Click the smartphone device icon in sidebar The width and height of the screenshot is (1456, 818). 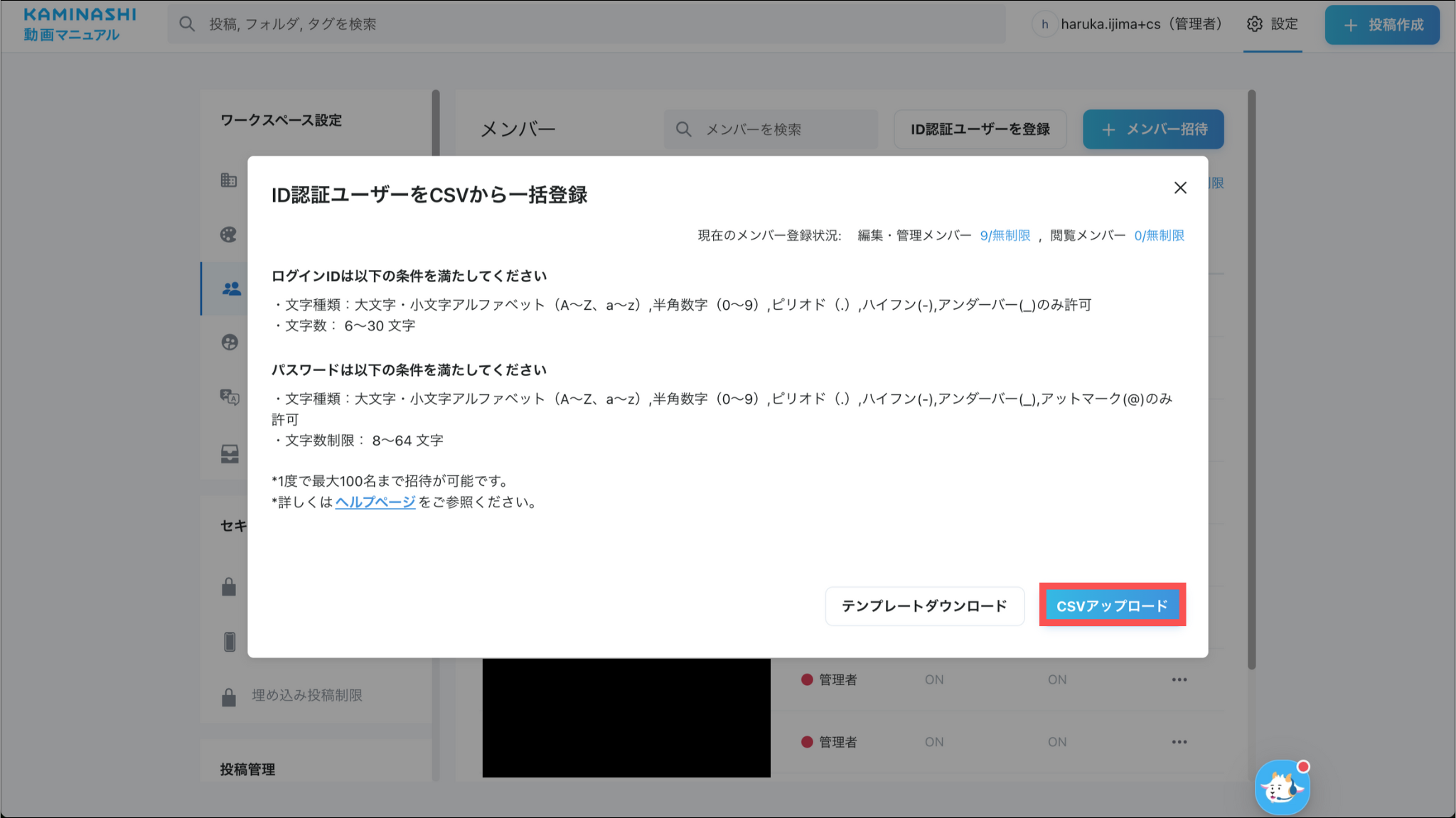(229, 641)
